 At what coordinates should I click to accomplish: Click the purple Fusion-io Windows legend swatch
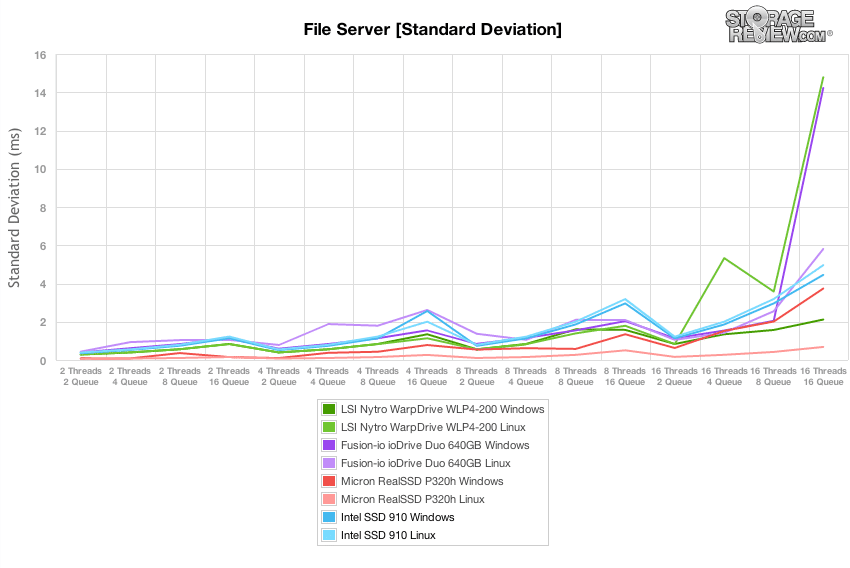click(x=329, y=445)
